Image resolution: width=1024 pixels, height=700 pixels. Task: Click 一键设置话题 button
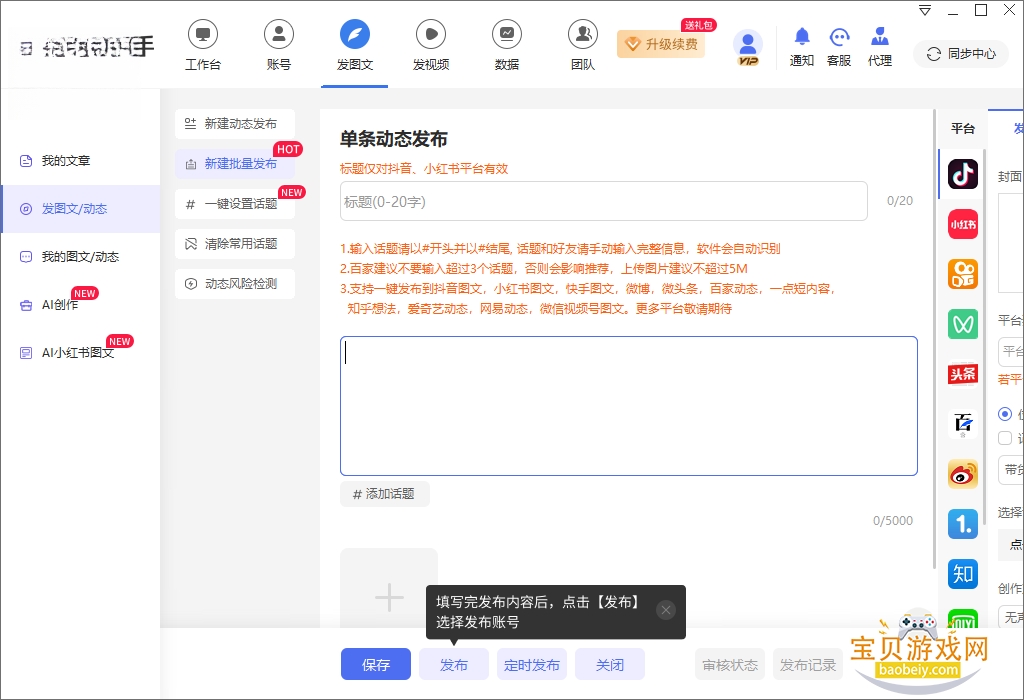[235, 204]
